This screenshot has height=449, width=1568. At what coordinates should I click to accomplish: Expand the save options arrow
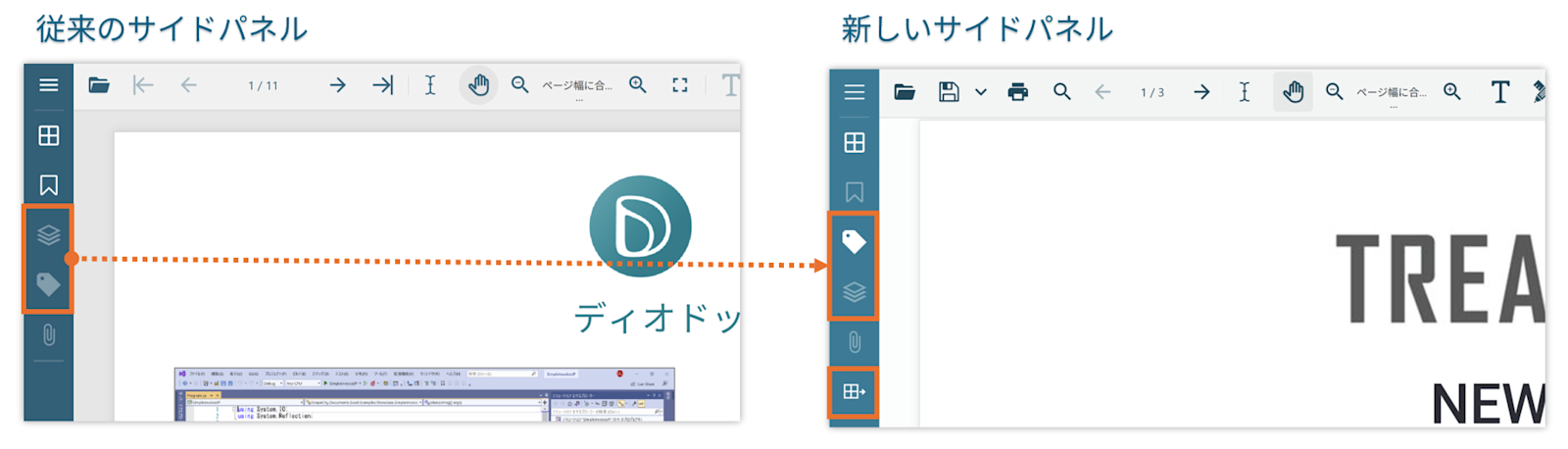click(981, 92)
